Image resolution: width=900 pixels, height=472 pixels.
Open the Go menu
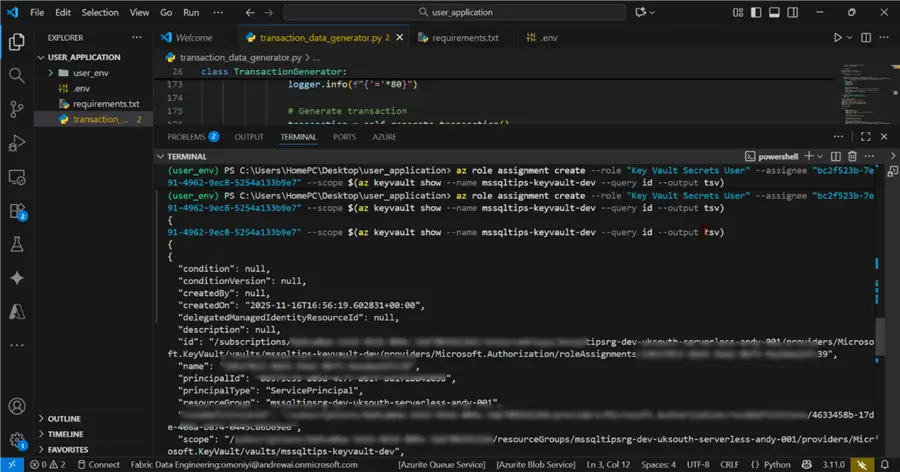pos(166,12)
